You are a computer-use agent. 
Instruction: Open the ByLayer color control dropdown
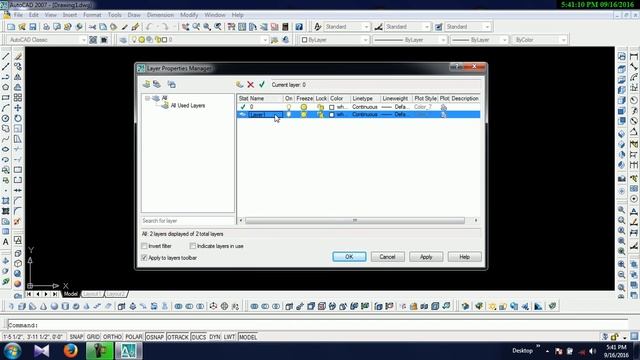coord(365,40)
